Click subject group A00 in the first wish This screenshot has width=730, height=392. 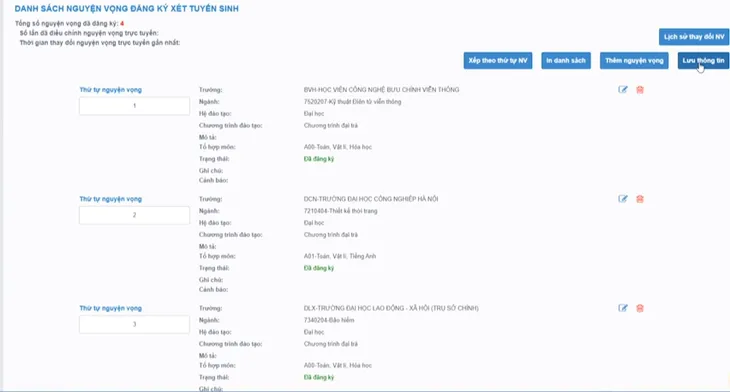pos(338,147)
